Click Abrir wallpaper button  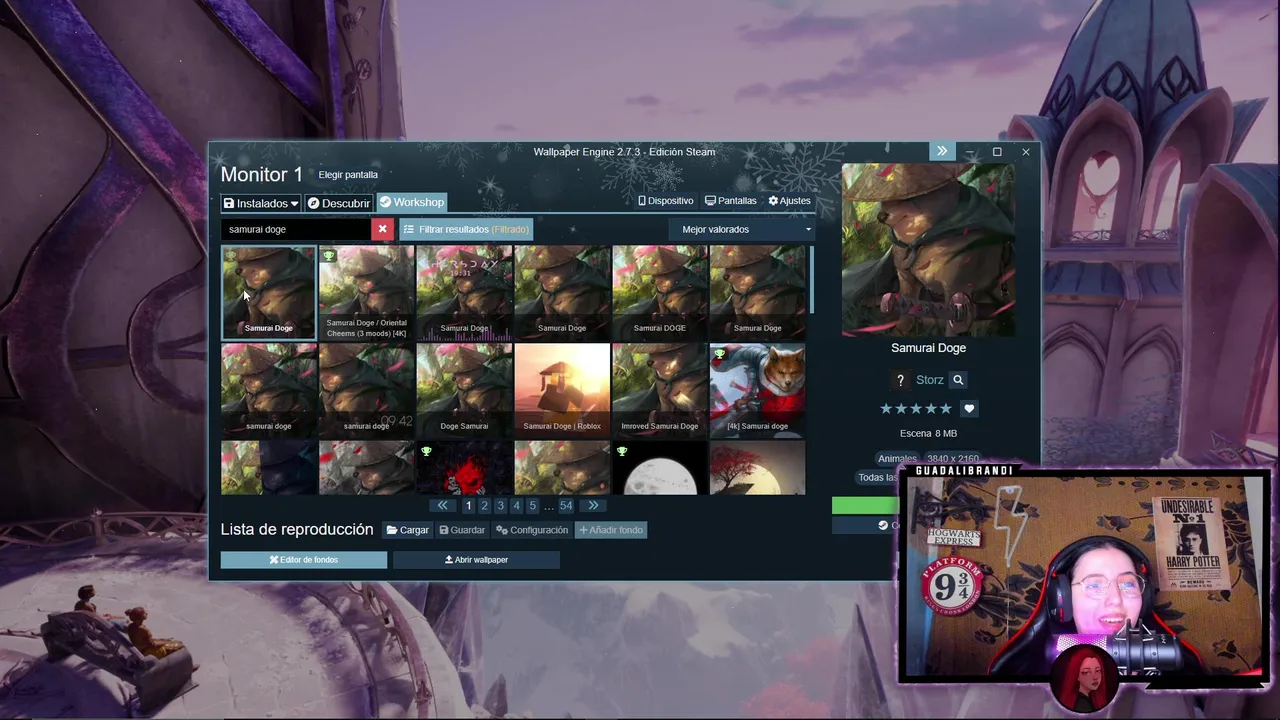(x=476, y=560)
